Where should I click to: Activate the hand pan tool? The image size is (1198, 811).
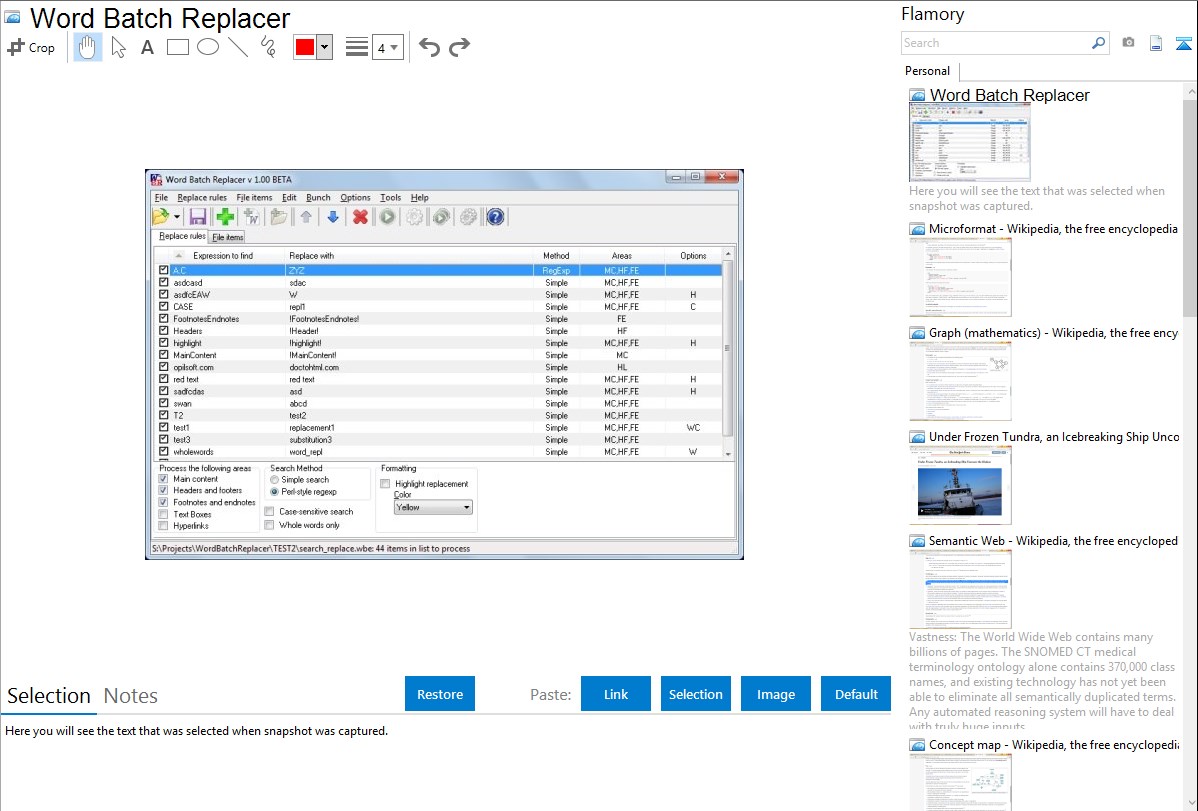[x=88, y=47]
